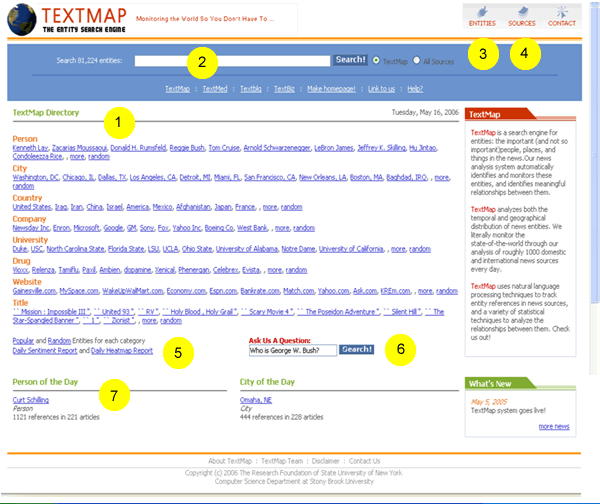Open TextMap Team footer link
600x504 pixels.
282,461
